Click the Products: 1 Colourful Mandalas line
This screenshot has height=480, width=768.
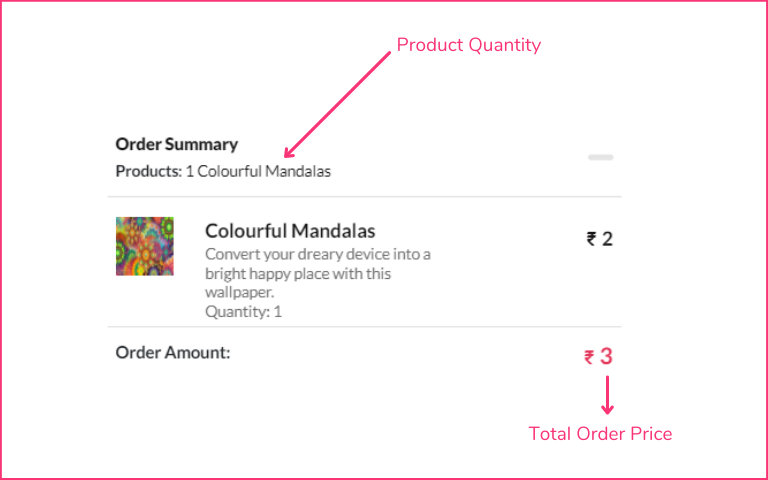coord(223,171)
